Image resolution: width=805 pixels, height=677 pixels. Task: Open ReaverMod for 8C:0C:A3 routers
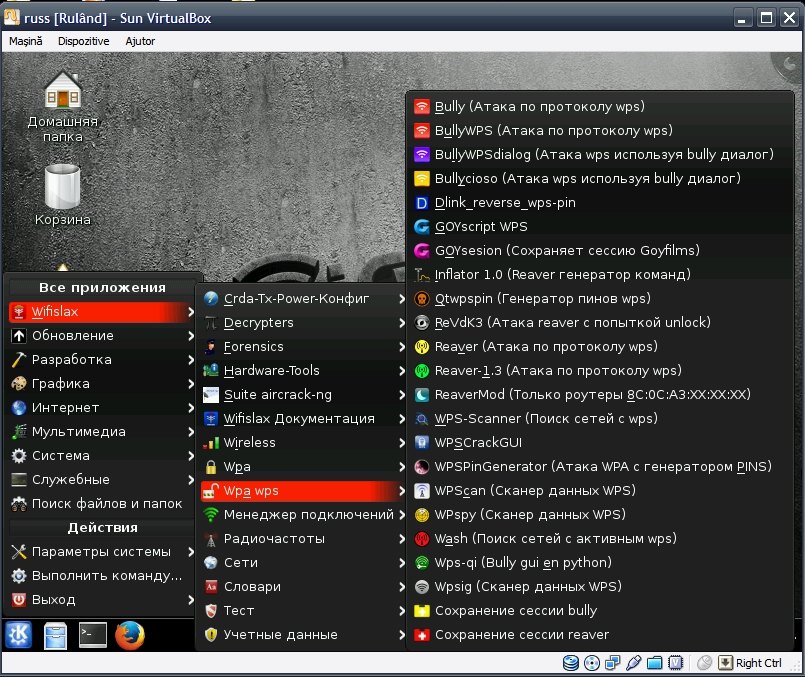[600, 395]
